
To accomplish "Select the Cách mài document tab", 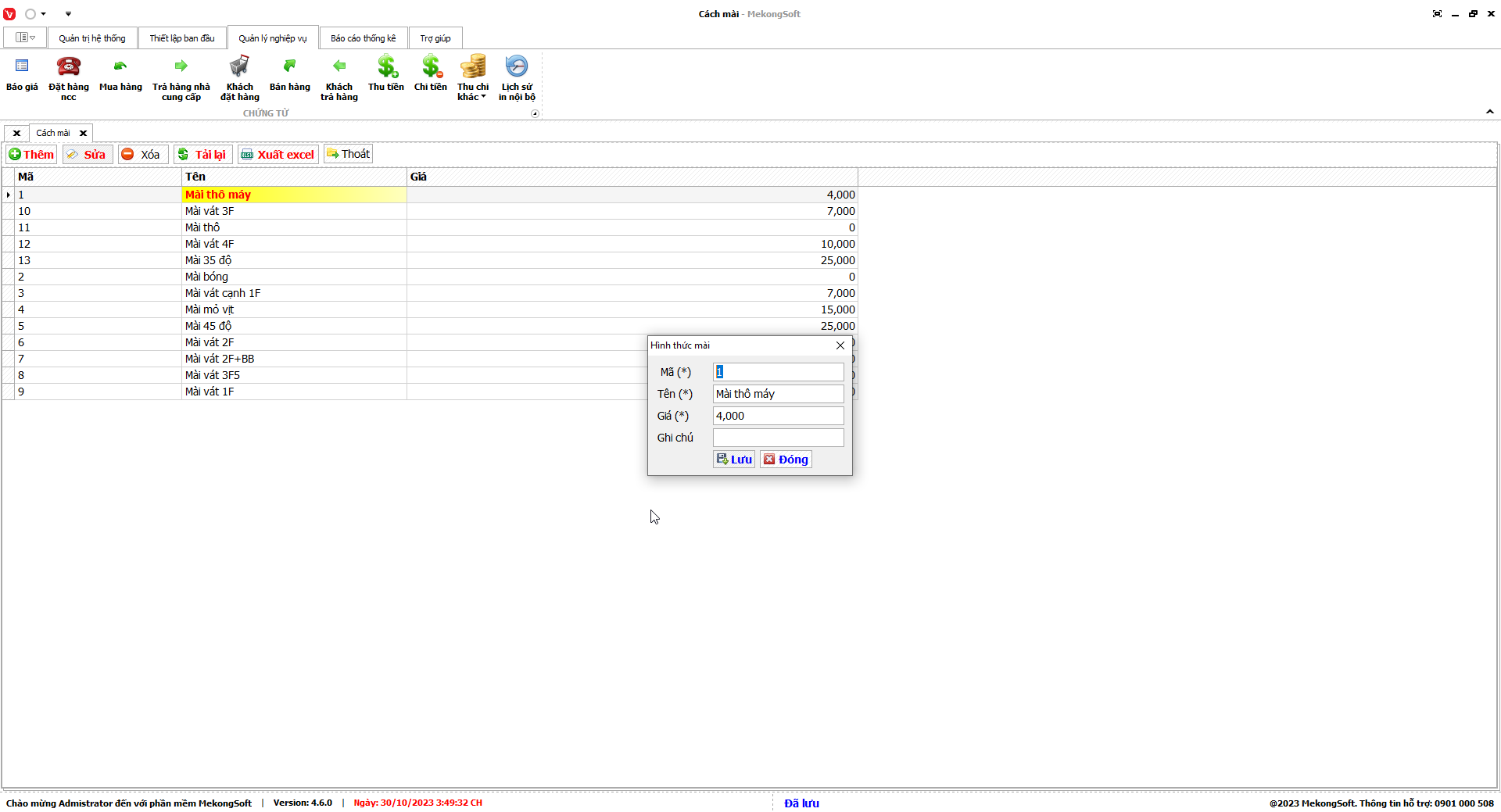I will pyautogui.click(x=53, y=133).
